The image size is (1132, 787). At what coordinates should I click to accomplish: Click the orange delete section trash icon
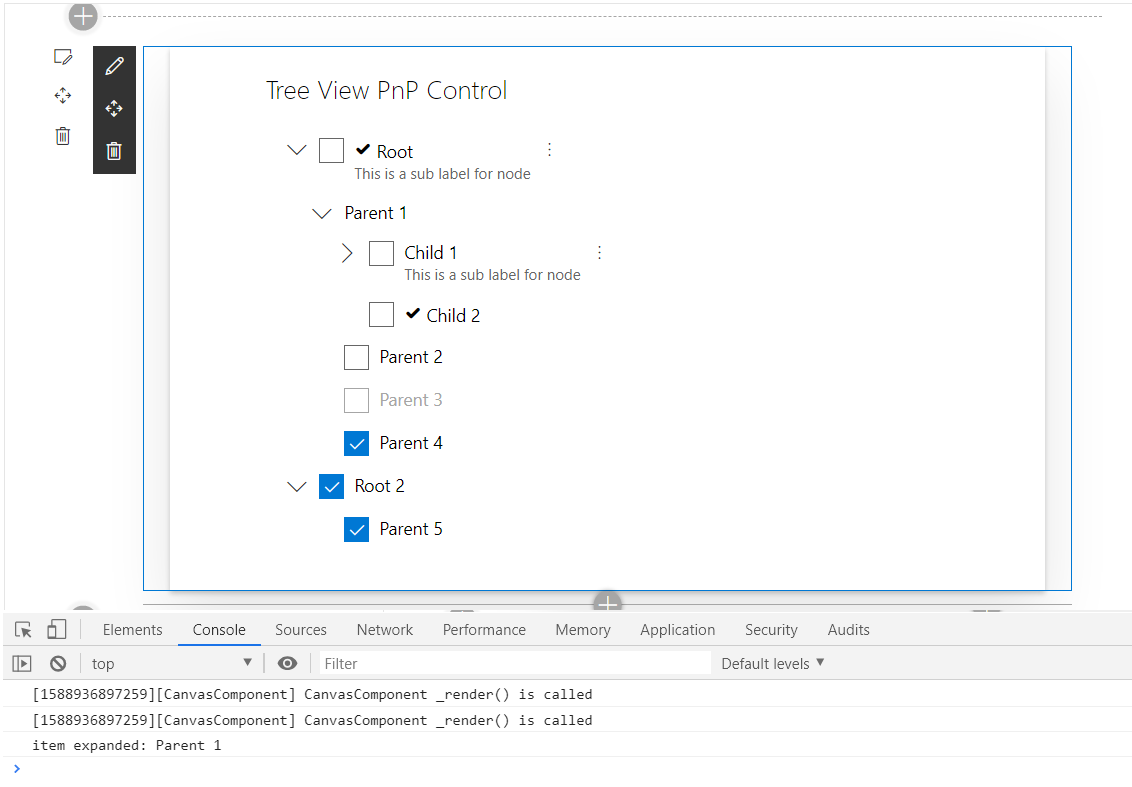click(62, 136)
